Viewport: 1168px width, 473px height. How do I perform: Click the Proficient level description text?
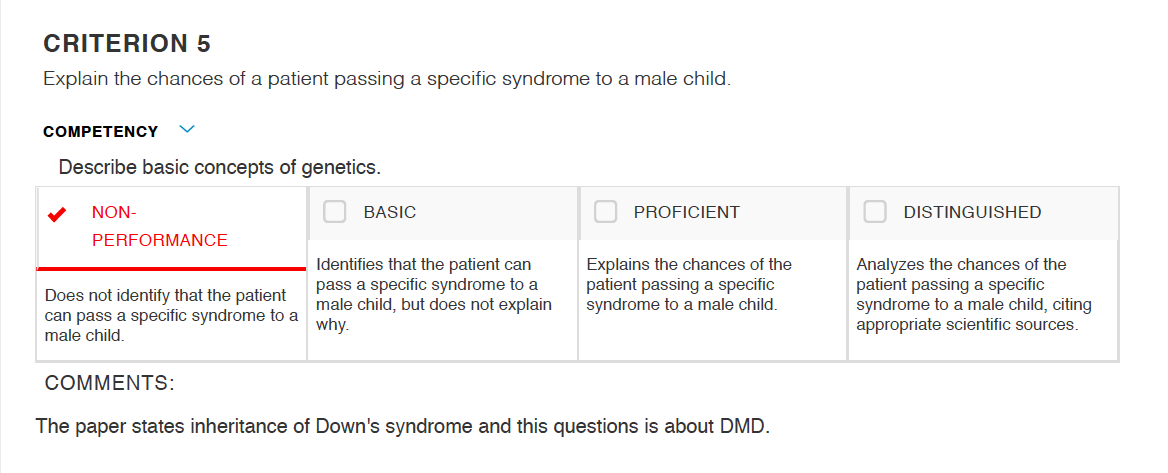[x=689, y=285]
